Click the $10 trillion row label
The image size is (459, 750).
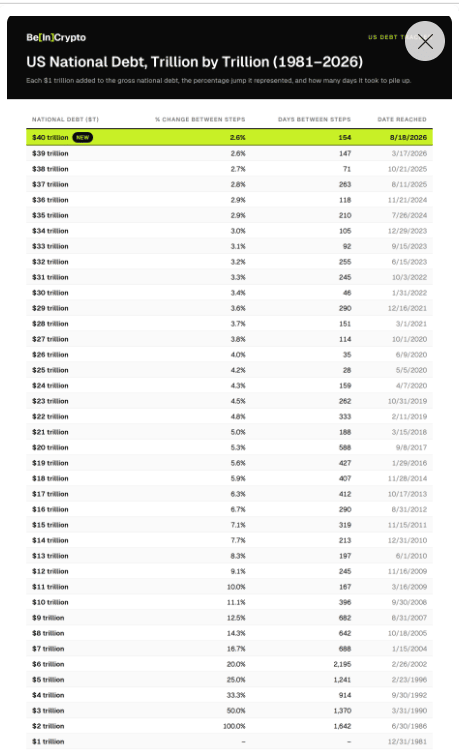[50, 602]
